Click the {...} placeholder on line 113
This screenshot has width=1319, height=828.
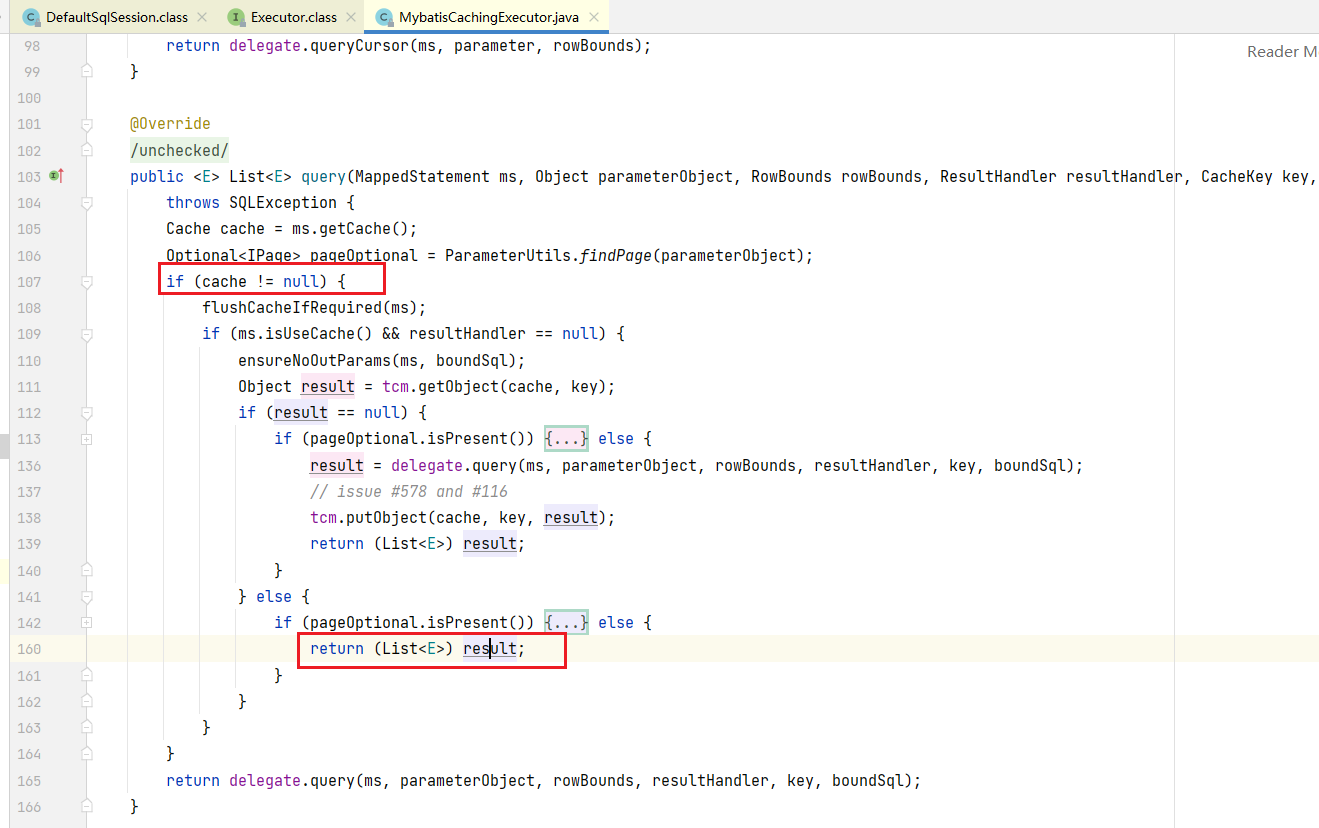[566, 439]
